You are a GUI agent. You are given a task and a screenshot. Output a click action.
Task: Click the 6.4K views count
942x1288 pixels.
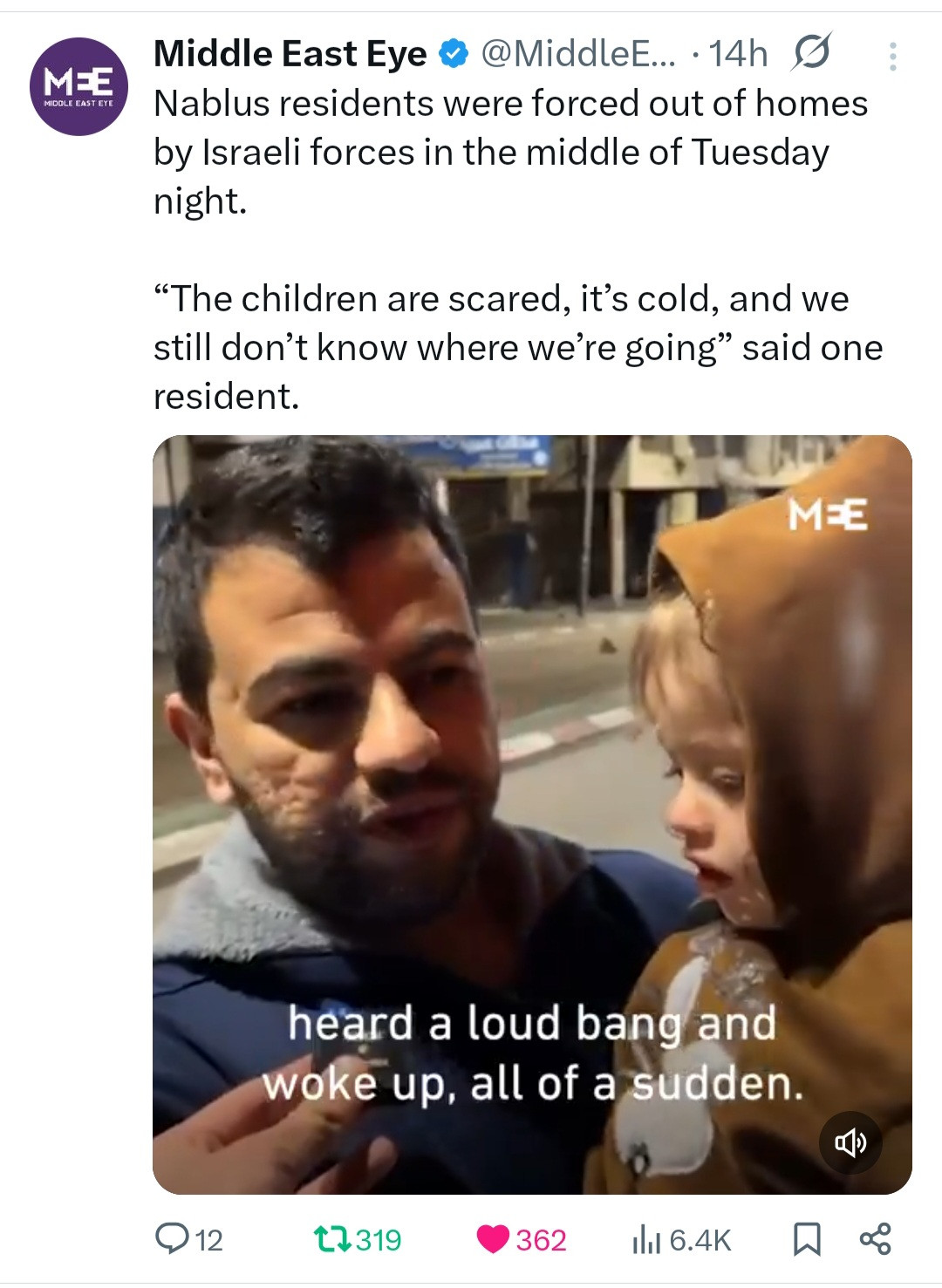pos(700,1239)
